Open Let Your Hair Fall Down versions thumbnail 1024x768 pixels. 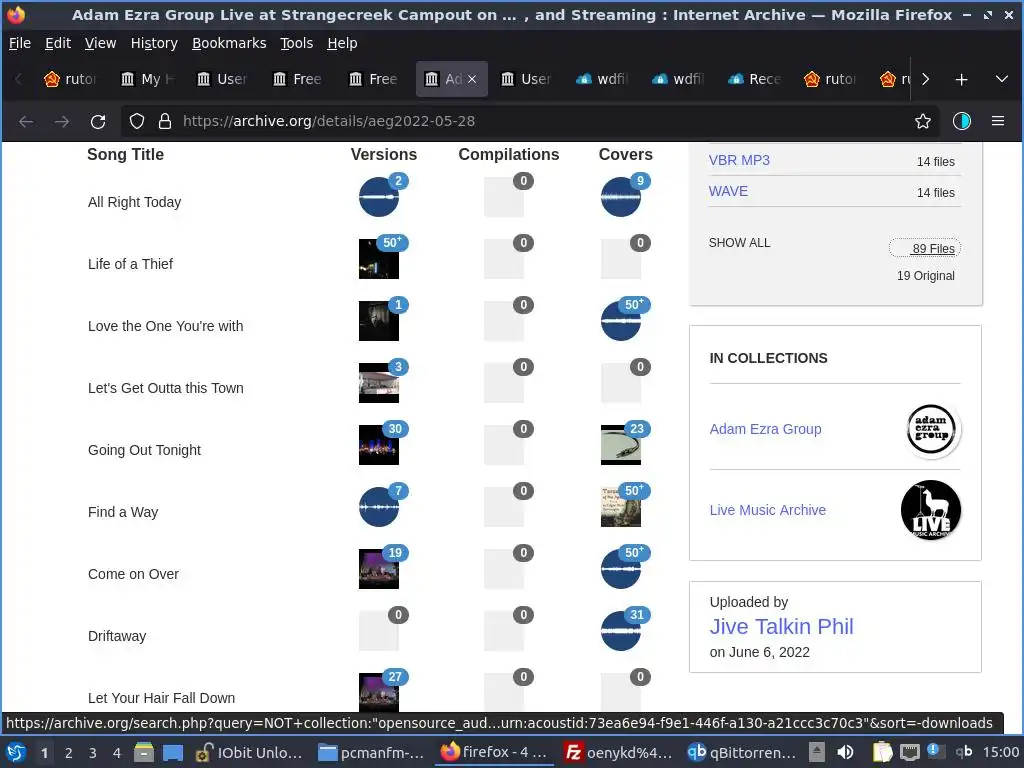[379, 692]
